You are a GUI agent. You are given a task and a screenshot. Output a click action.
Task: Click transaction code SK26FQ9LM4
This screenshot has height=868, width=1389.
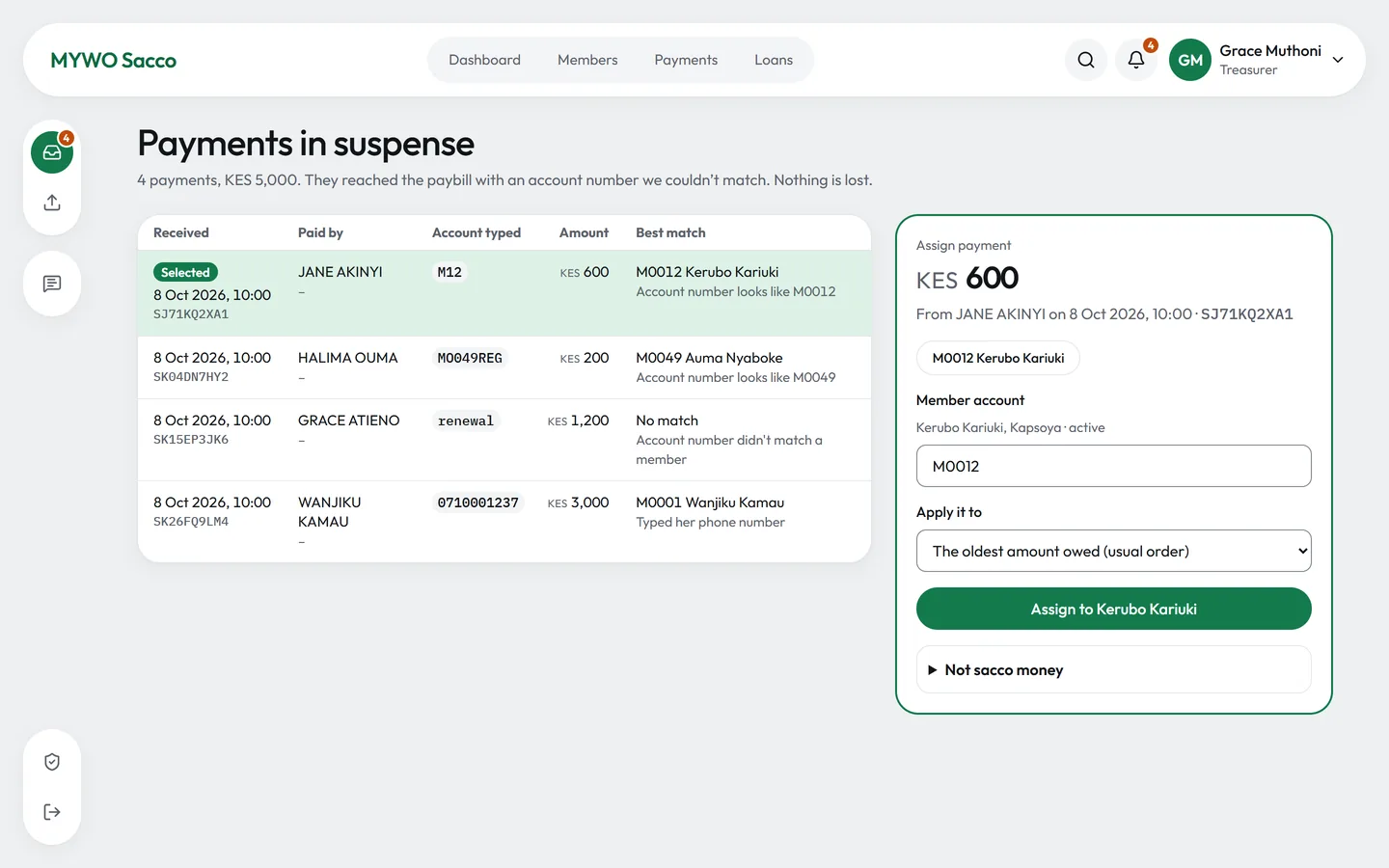(x=191, y=522)
